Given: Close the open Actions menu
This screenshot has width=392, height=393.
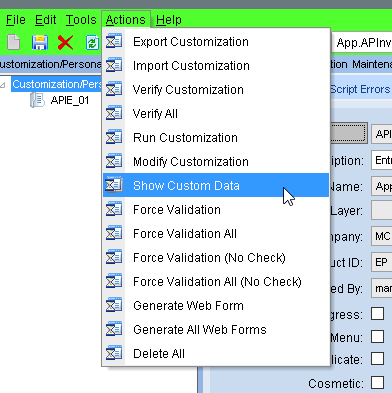Looking at the screenshot, I should [126, 20].
